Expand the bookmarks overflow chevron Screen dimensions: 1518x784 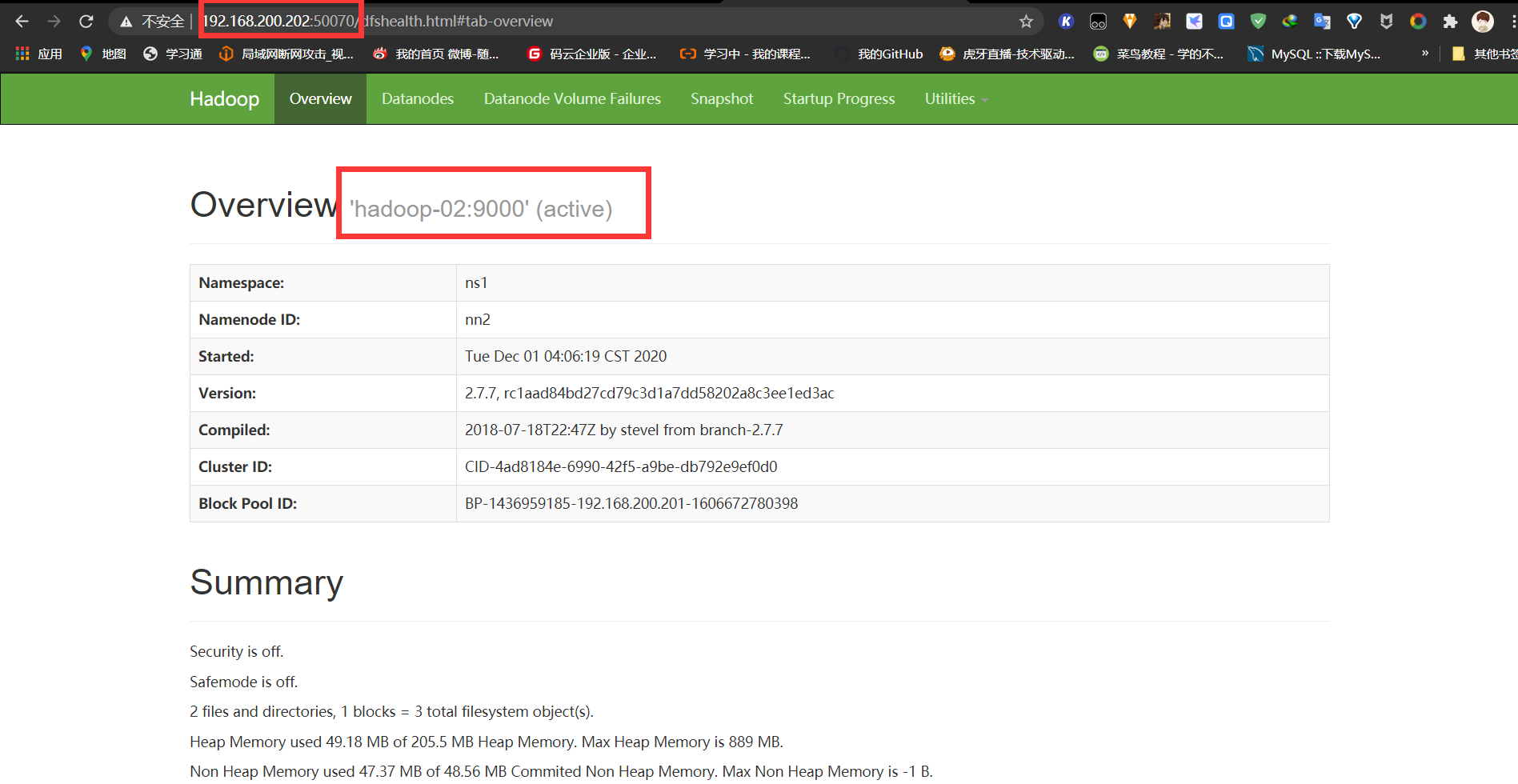tap(1424, 53)
